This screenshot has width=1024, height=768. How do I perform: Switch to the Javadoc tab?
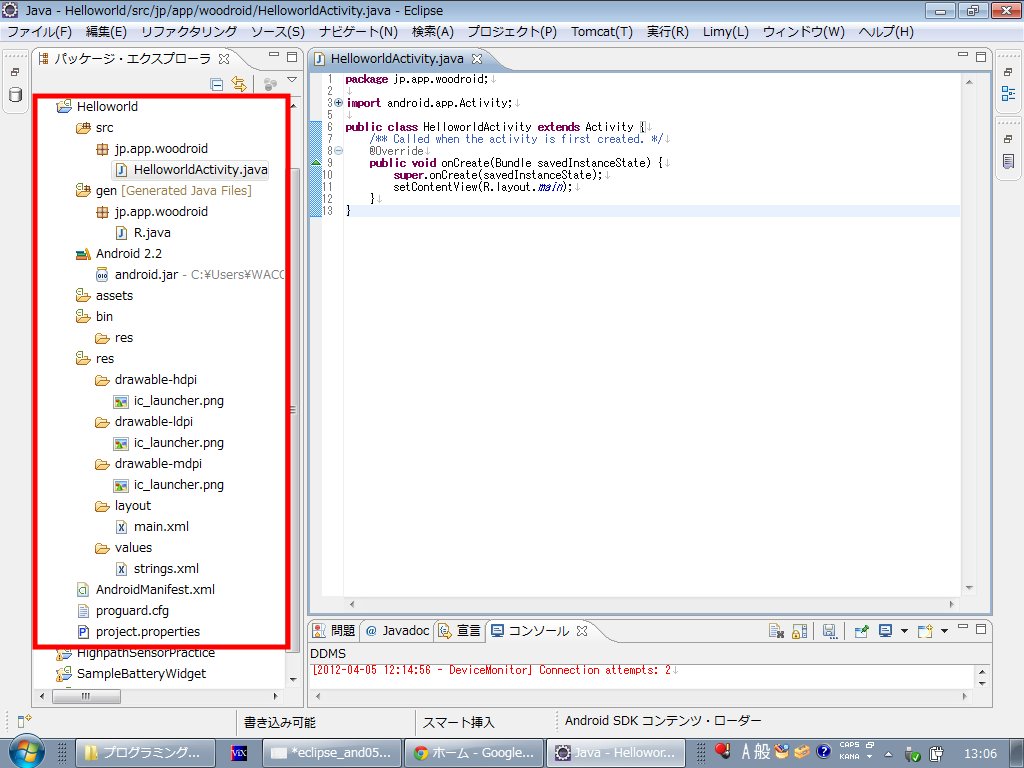point(398,630)
